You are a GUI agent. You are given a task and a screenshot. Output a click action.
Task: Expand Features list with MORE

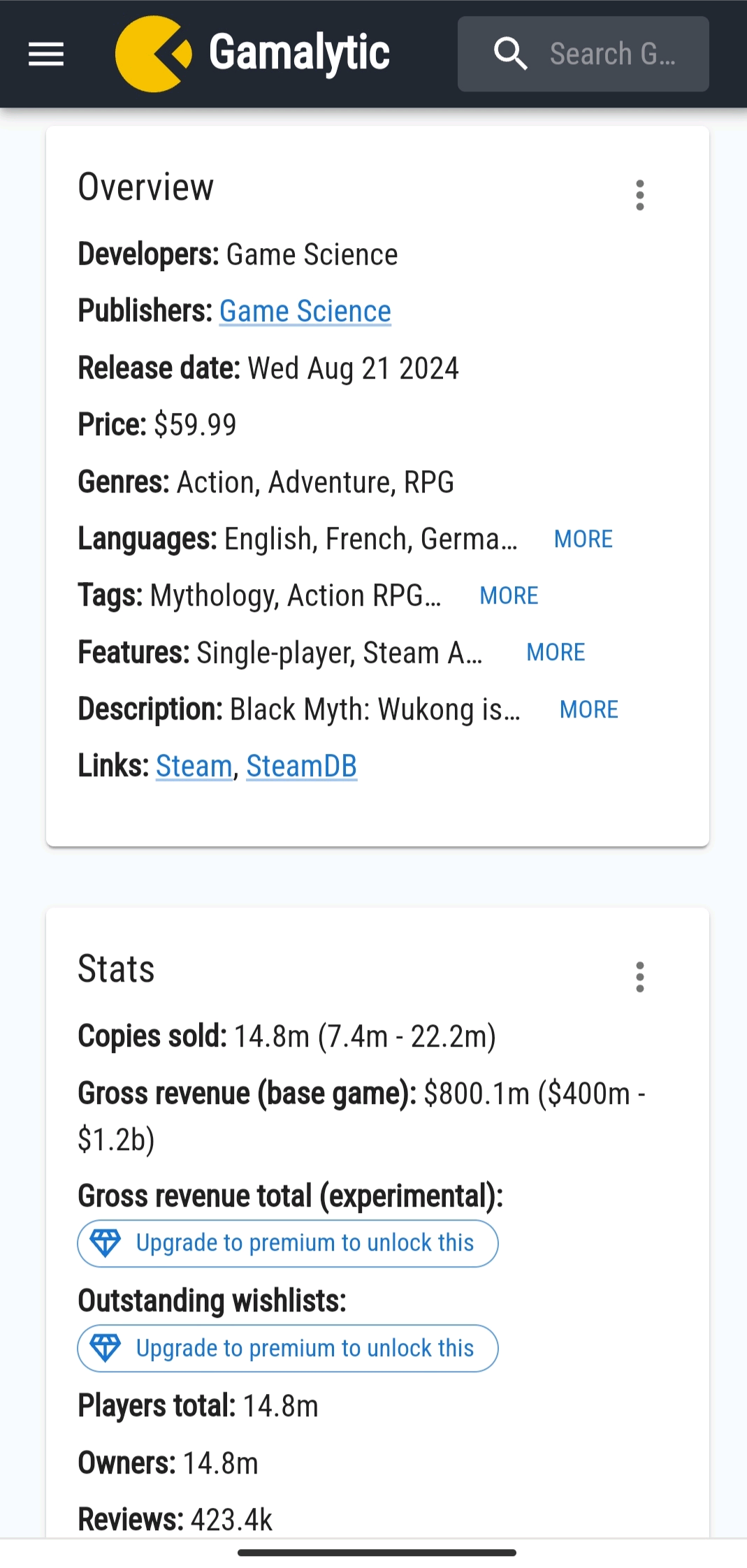tap(556, 652)
